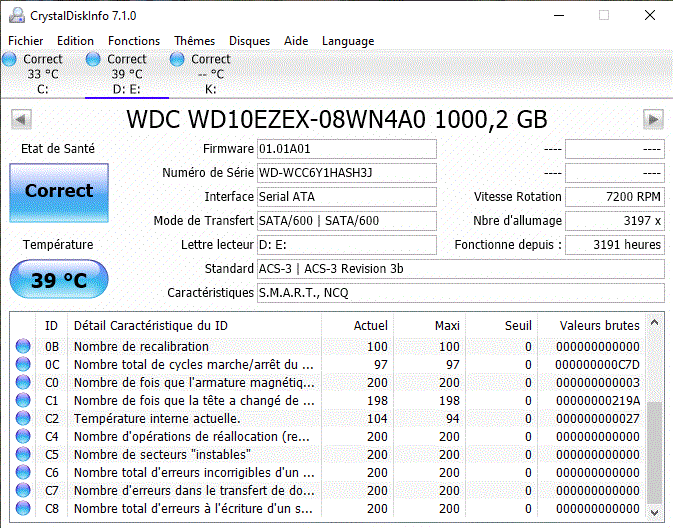Click raw value 000000000027
The image size is (673, 528).
(x=597, y=419)
